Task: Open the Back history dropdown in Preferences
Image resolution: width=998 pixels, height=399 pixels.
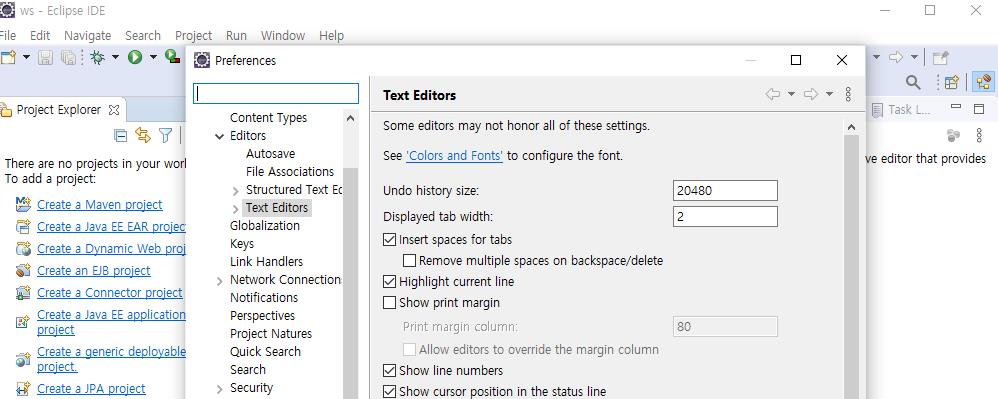Action: tap(791, 94)
